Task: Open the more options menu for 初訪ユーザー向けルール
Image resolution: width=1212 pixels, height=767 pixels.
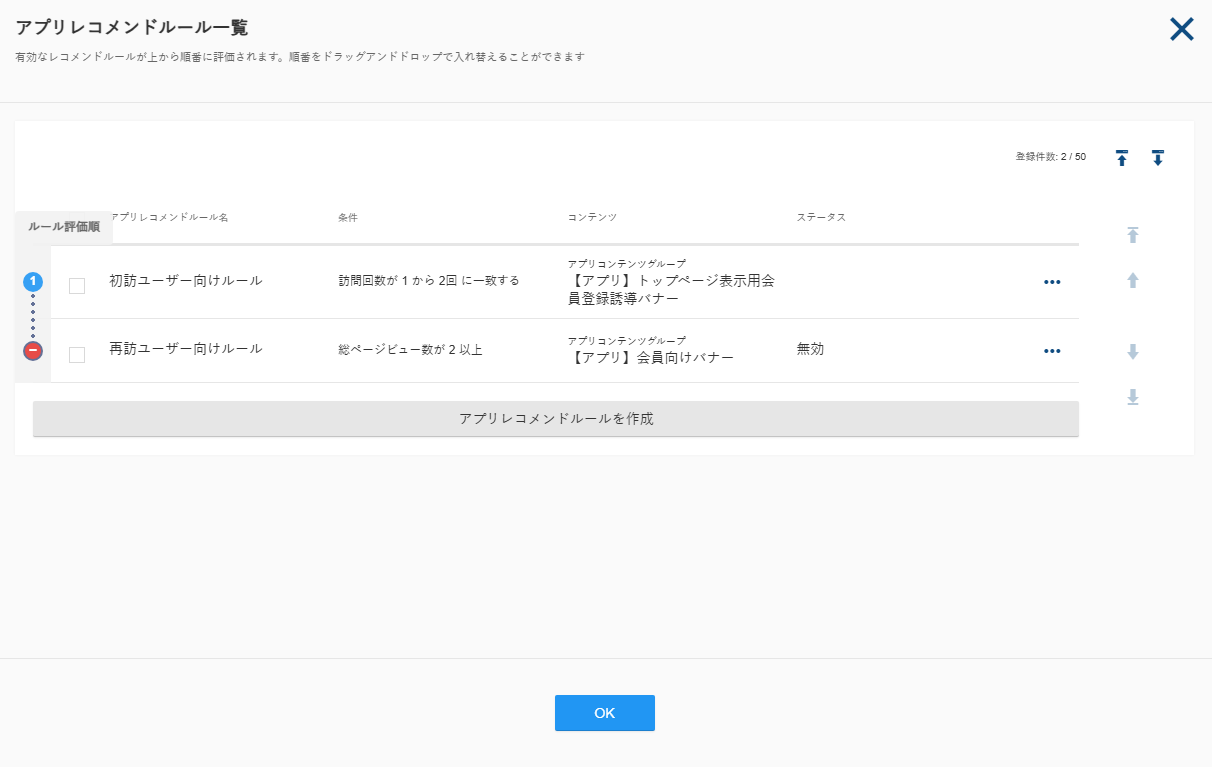Action: 1052,282
